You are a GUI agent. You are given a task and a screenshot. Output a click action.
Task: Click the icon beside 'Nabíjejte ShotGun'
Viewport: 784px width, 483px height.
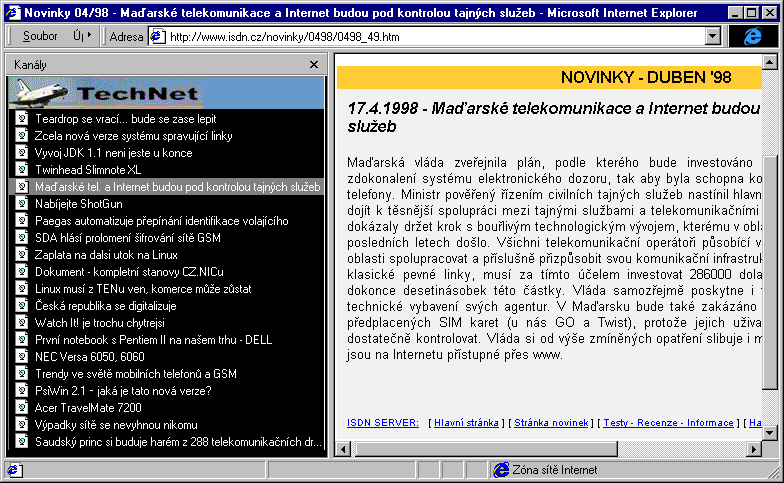[22, 203]
